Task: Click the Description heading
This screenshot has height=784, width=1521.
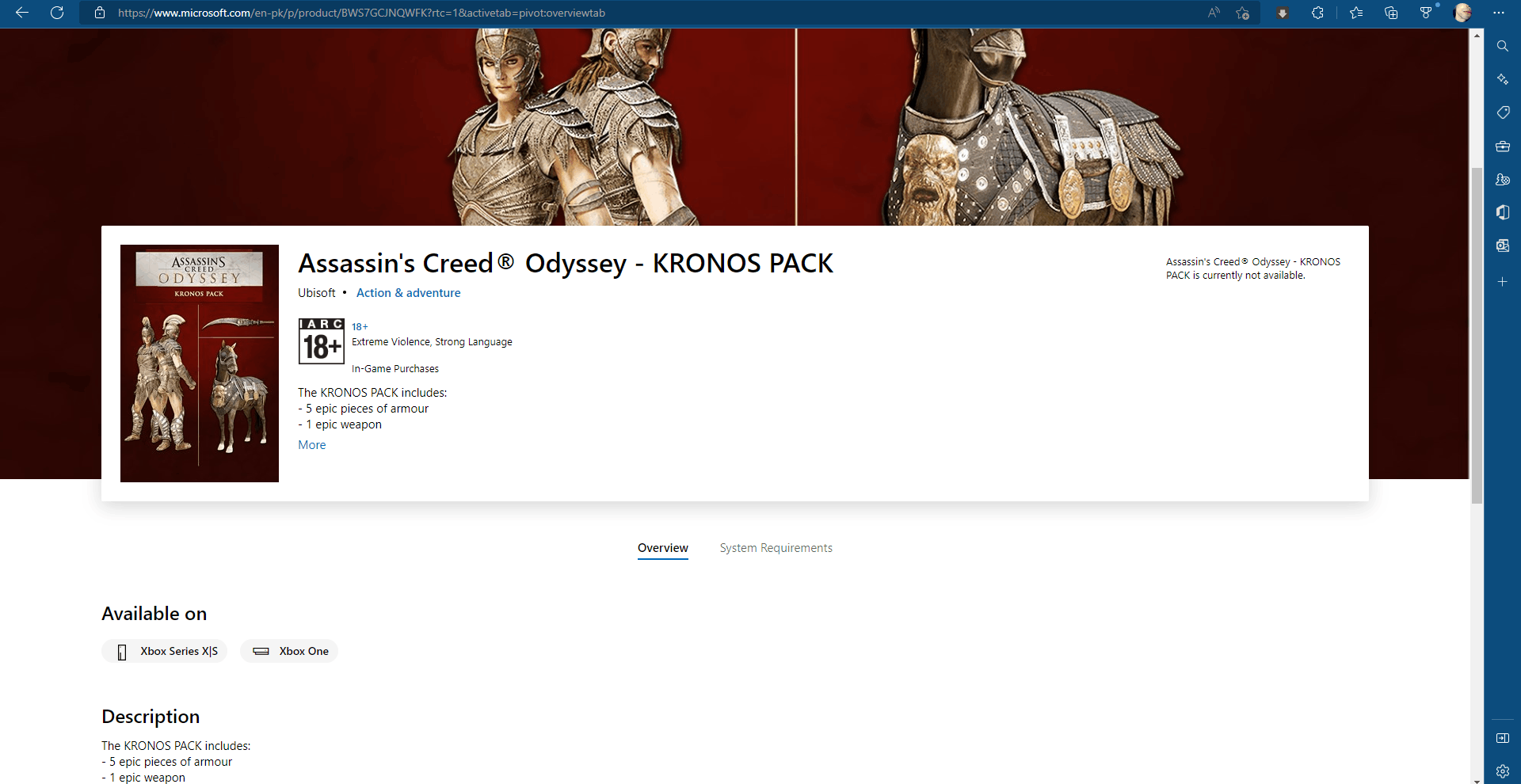Action: click(151, 717)
